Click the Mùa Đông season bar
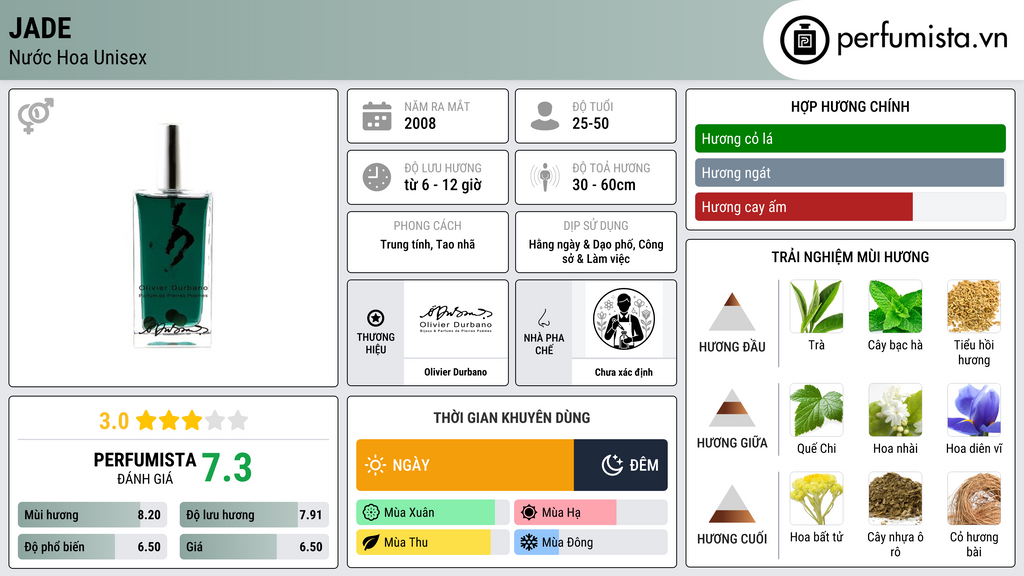Image resolution: width=1024 pixels, height=576 pixels. 590,542
